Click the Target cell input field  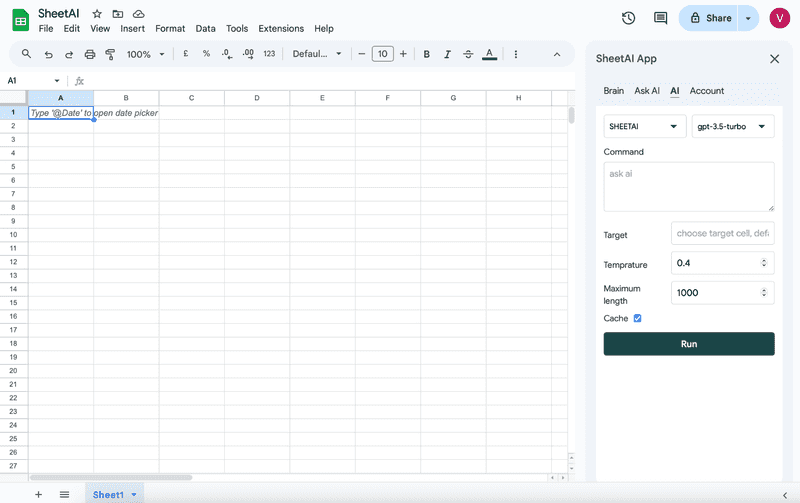[722, 234]
